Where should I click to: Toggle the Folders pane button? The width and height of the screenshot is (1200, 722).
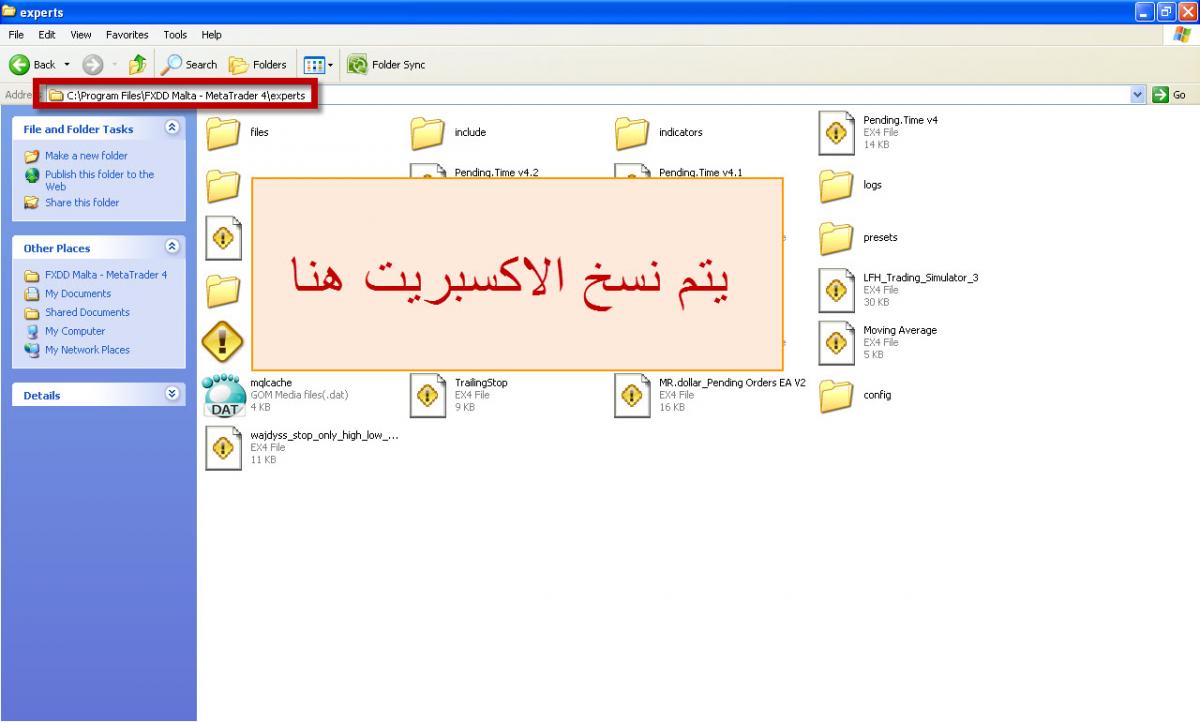(258, 65)
